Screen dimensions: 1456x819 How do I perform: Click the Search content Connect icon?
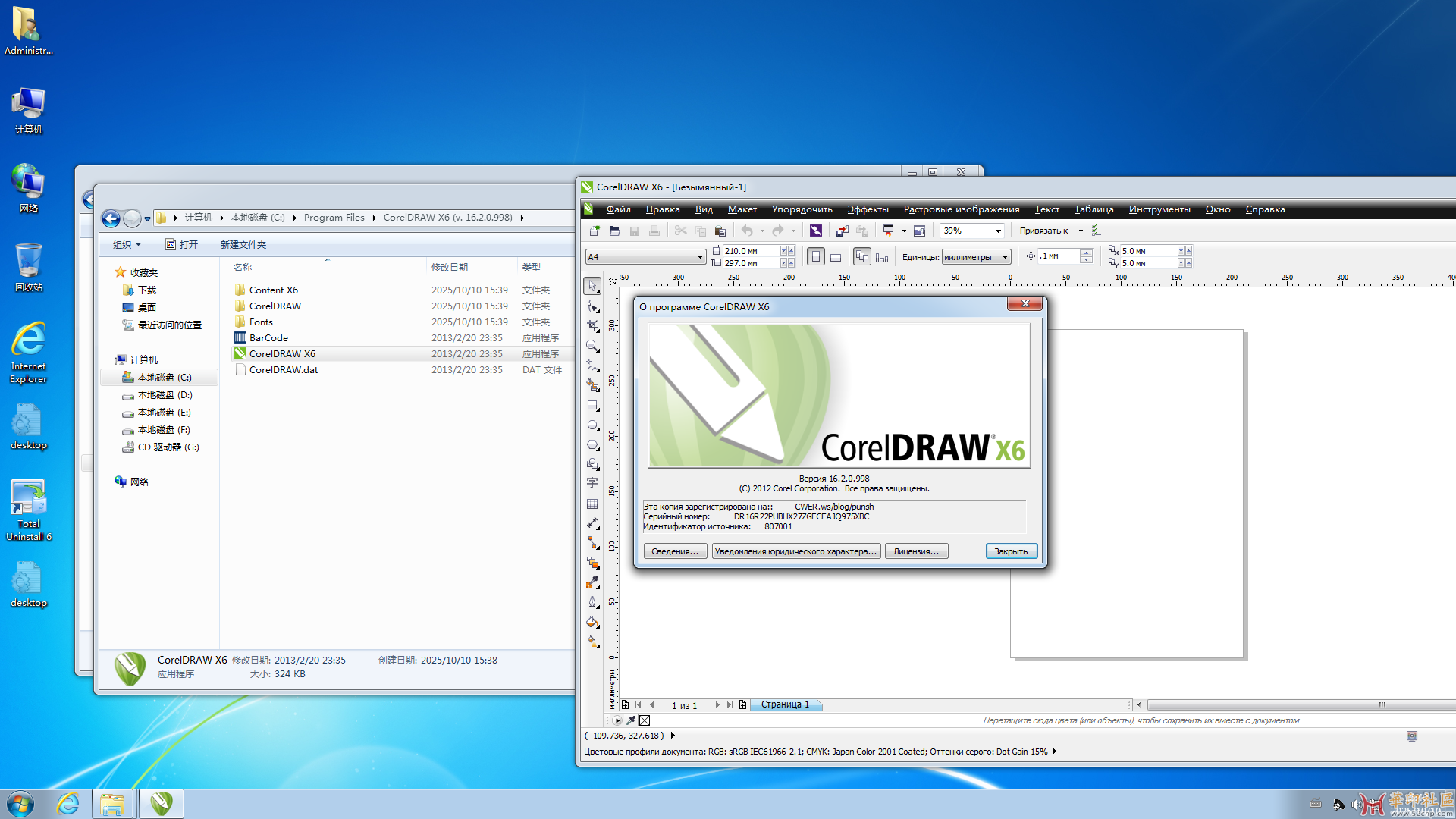816,231
